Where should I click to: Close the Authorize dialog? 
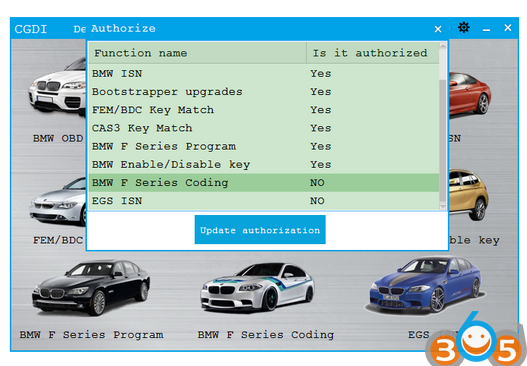coord(438,29)
